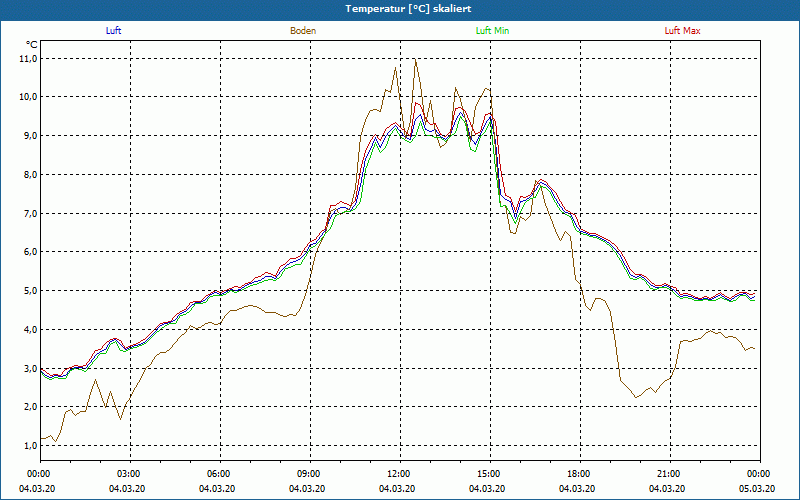Click the 4,0 y-axis value
800x500 pixels.
(31, 330)
